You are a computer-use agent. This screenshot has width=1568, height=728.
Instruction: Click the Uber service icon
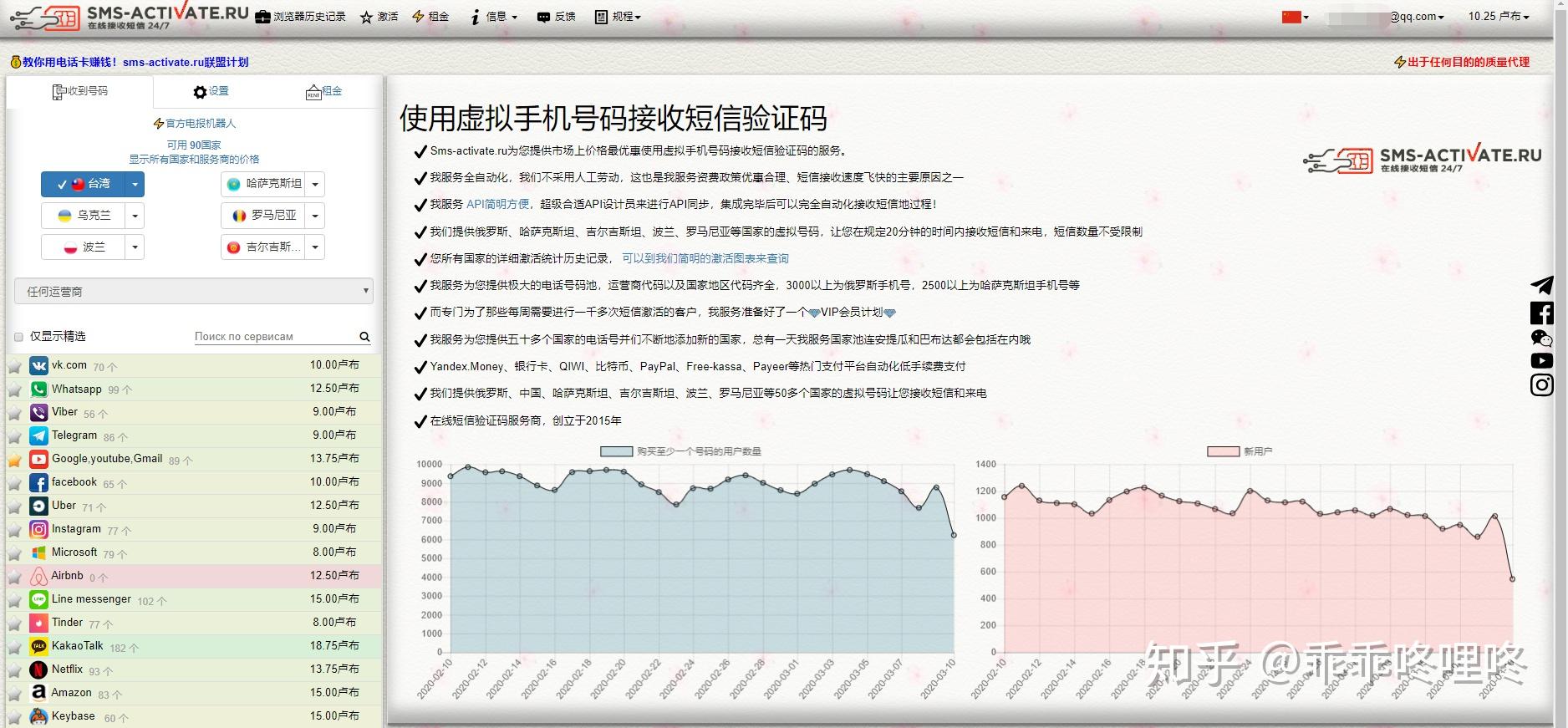point(38,507)
